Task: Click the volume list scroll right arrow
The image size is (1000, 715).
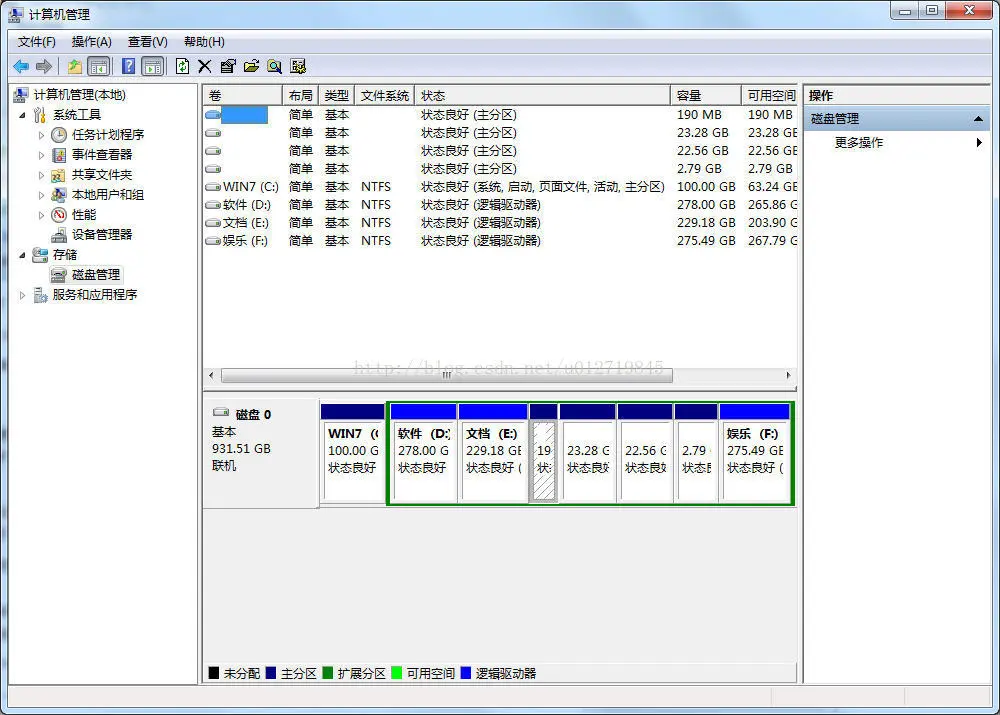Action: coord(788,376)
